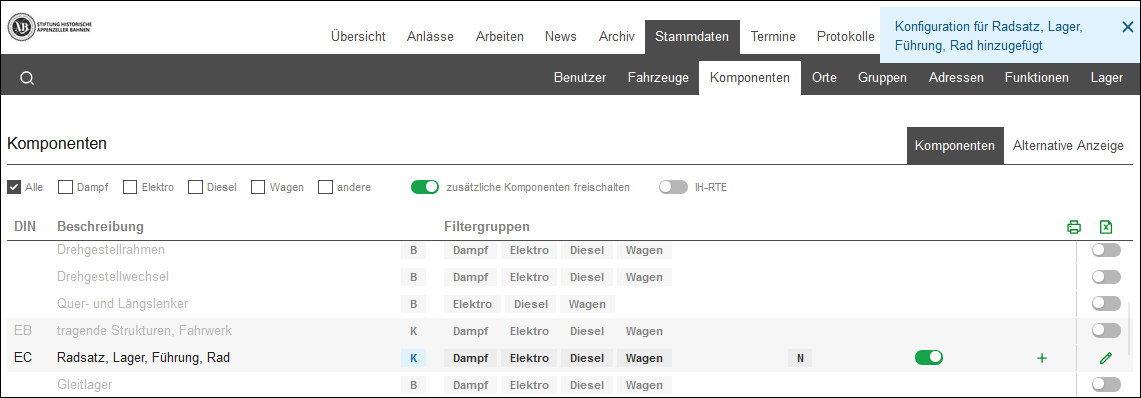Open the Protokolle menu
The image size is (1141, 398).
(x=846, y=36)
